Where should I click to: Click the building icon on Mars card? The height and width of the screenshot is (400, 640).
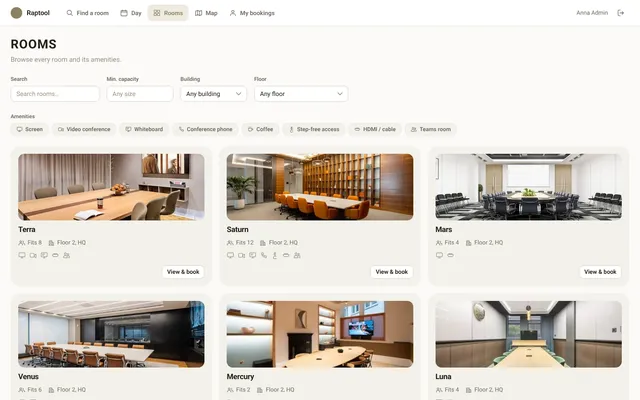469,243
